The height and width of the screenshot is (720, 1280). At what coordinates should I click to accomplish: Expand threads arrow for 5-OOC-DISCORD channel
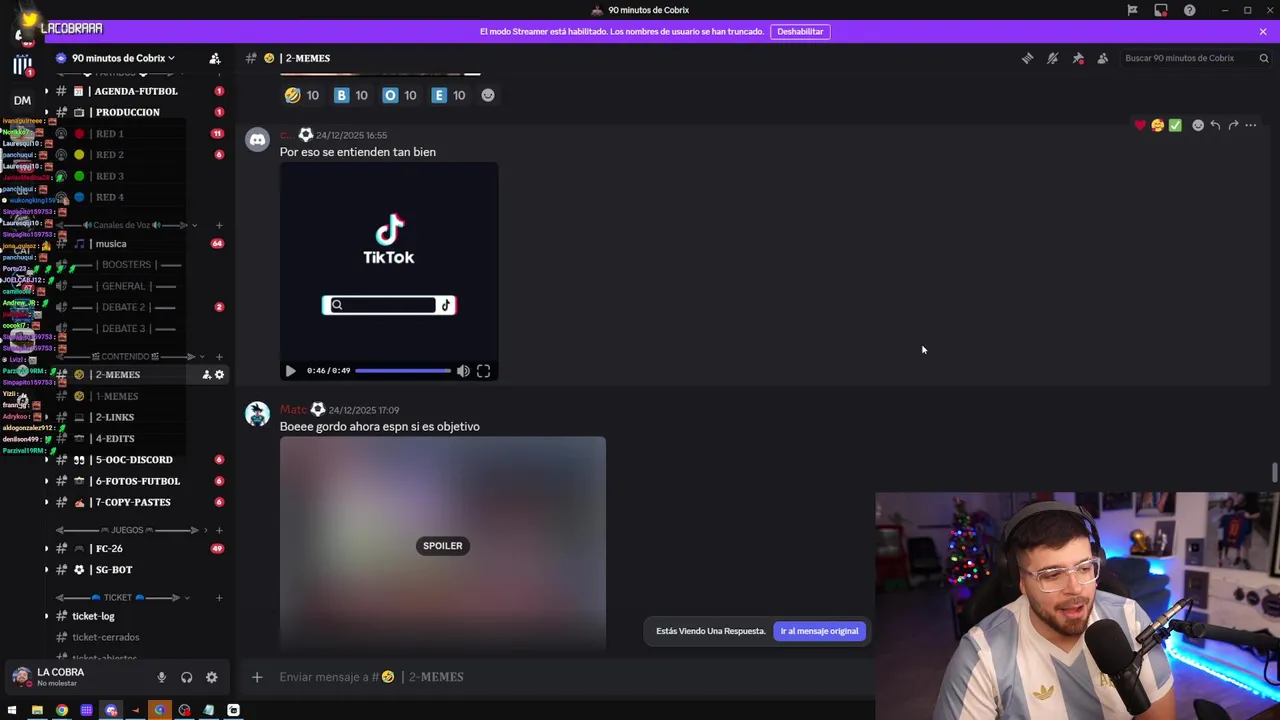[x=46, y=460]
